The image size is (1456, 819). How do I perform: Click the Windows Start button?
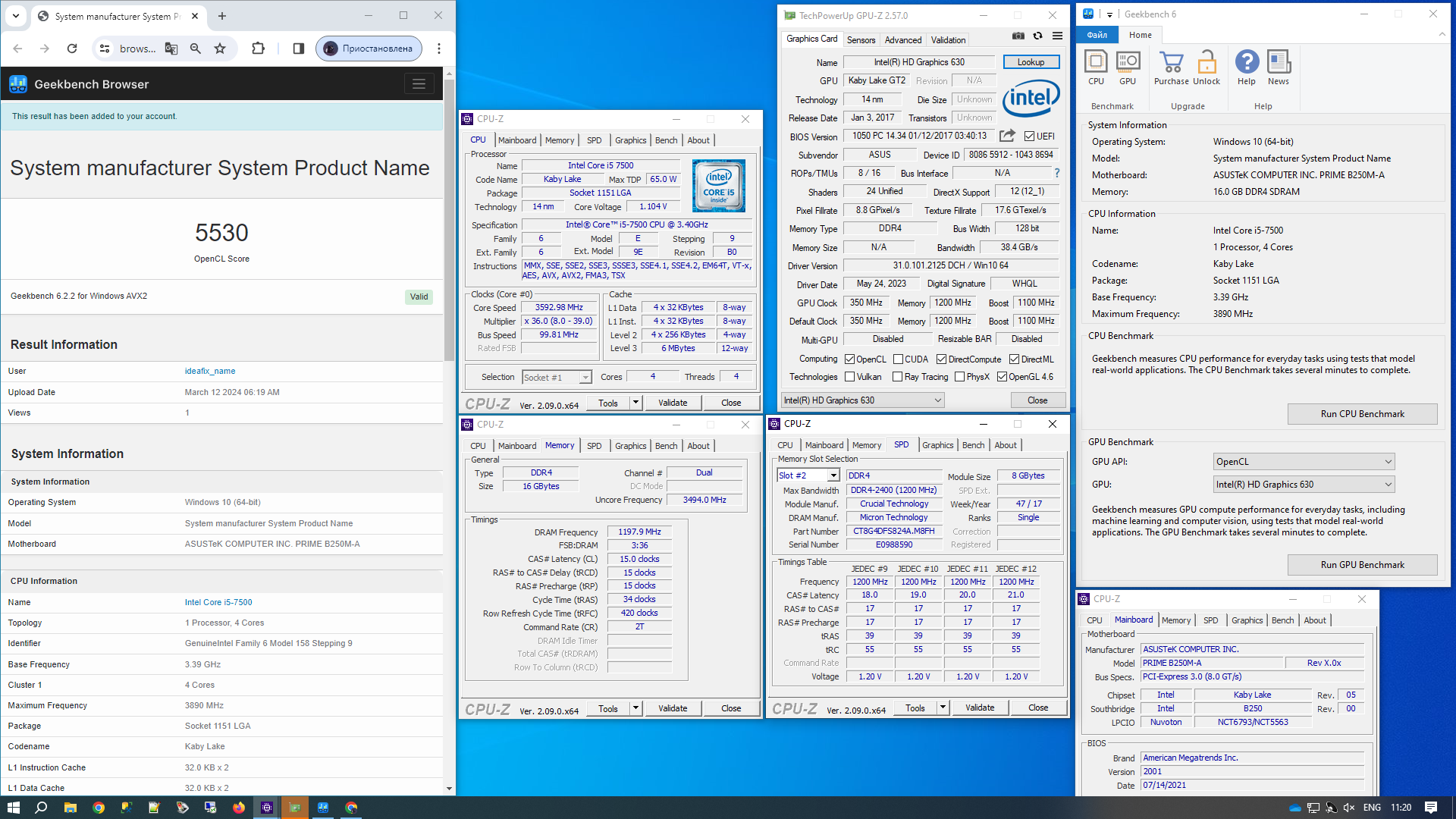coord(14,808)
